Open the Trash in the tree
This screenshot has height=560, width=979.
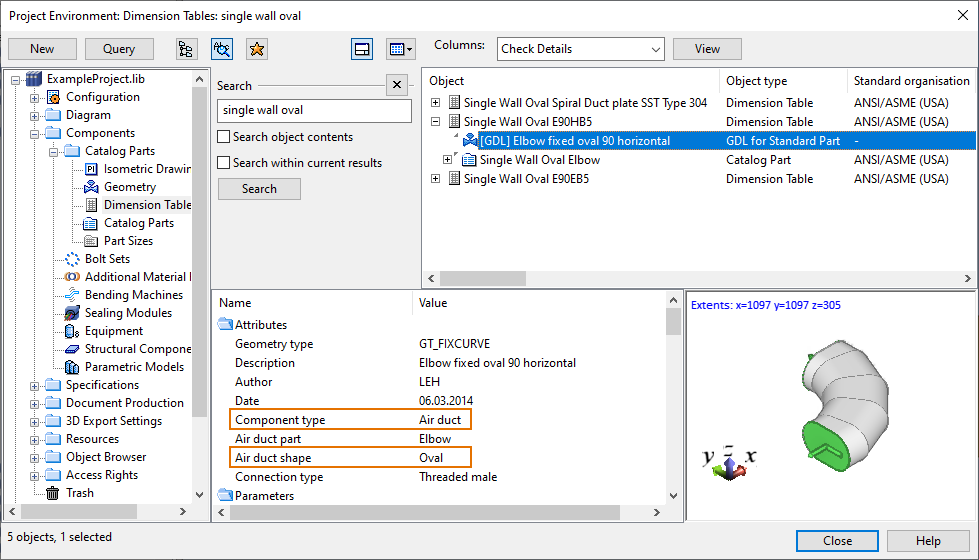pos(79,493)
